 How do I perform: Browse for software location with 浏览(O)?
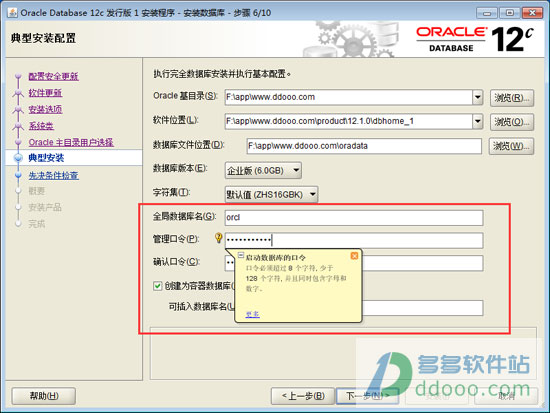pyautogui.click(x=512, y=122)
